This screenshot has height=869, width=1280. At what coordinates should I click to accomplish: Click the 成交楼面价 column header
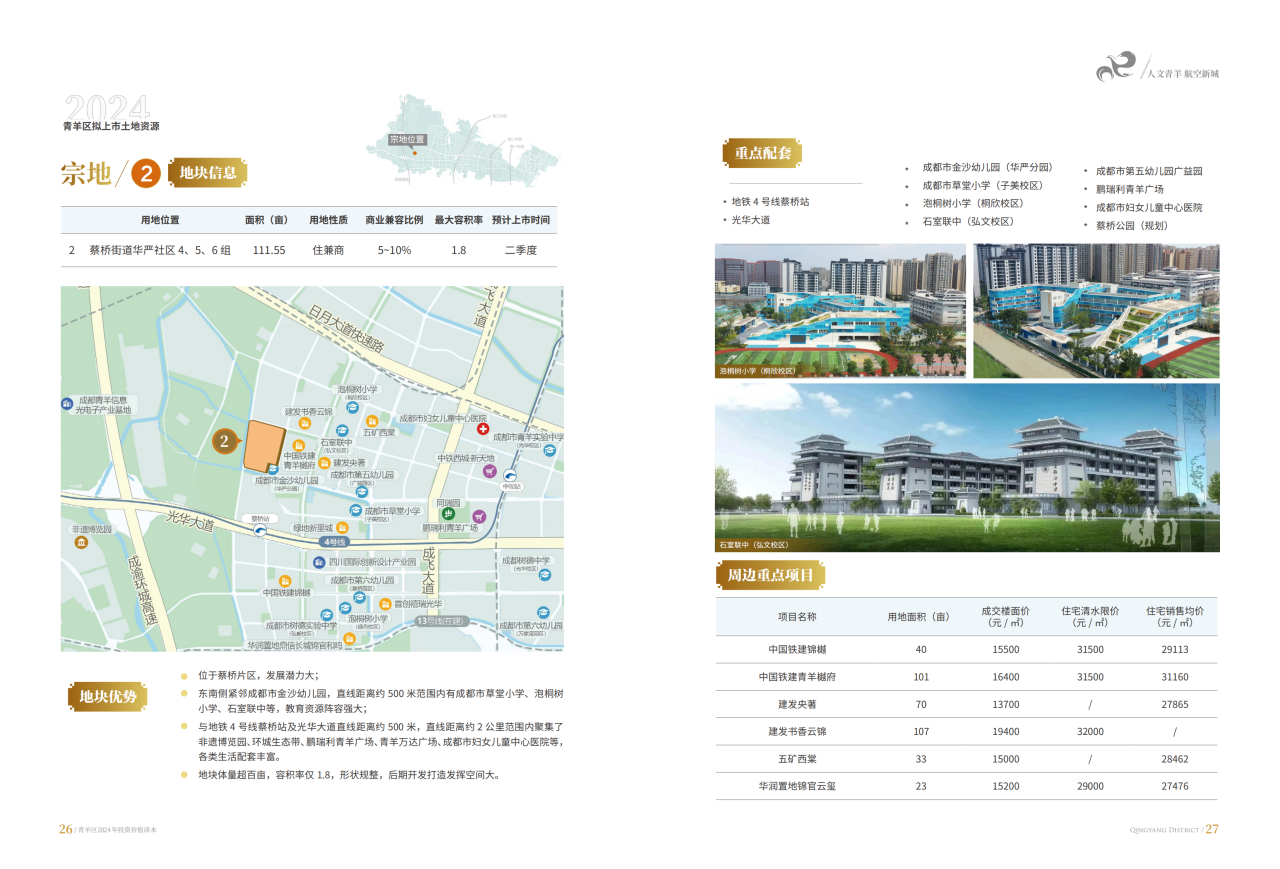(x=1005, y=616)
